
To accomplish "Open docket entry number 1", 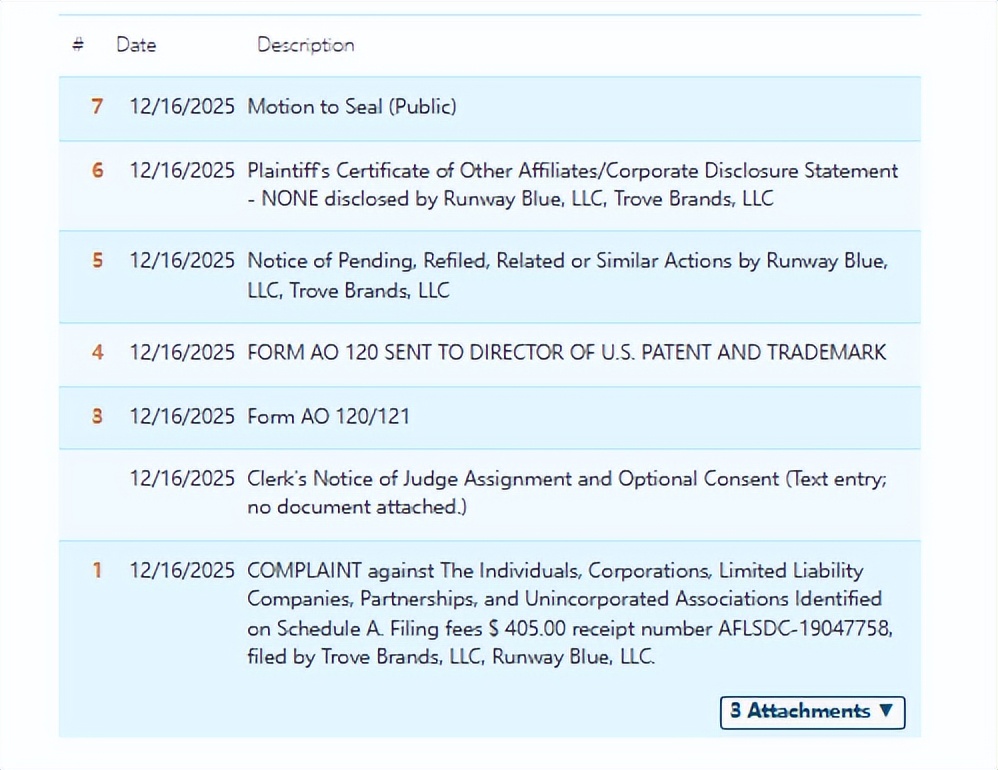I will pos(97,571).
